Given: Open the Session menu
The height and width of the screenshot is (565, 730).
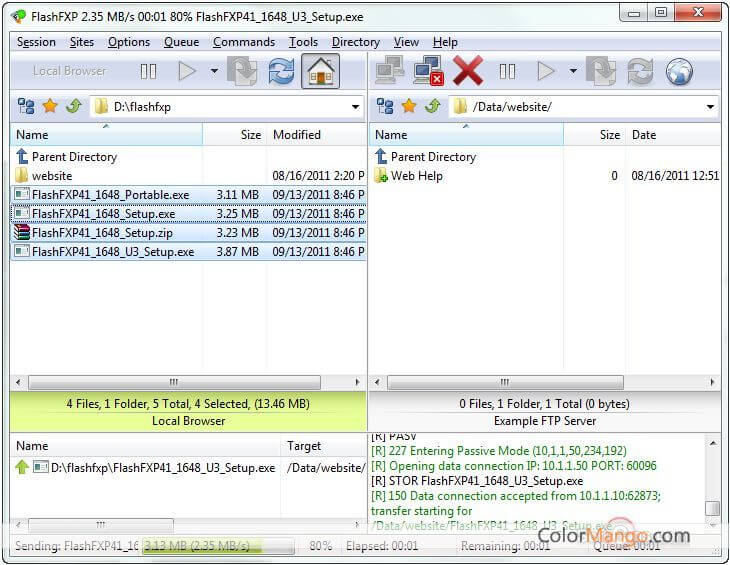Looking at the screenshot, I should point(36,42).
